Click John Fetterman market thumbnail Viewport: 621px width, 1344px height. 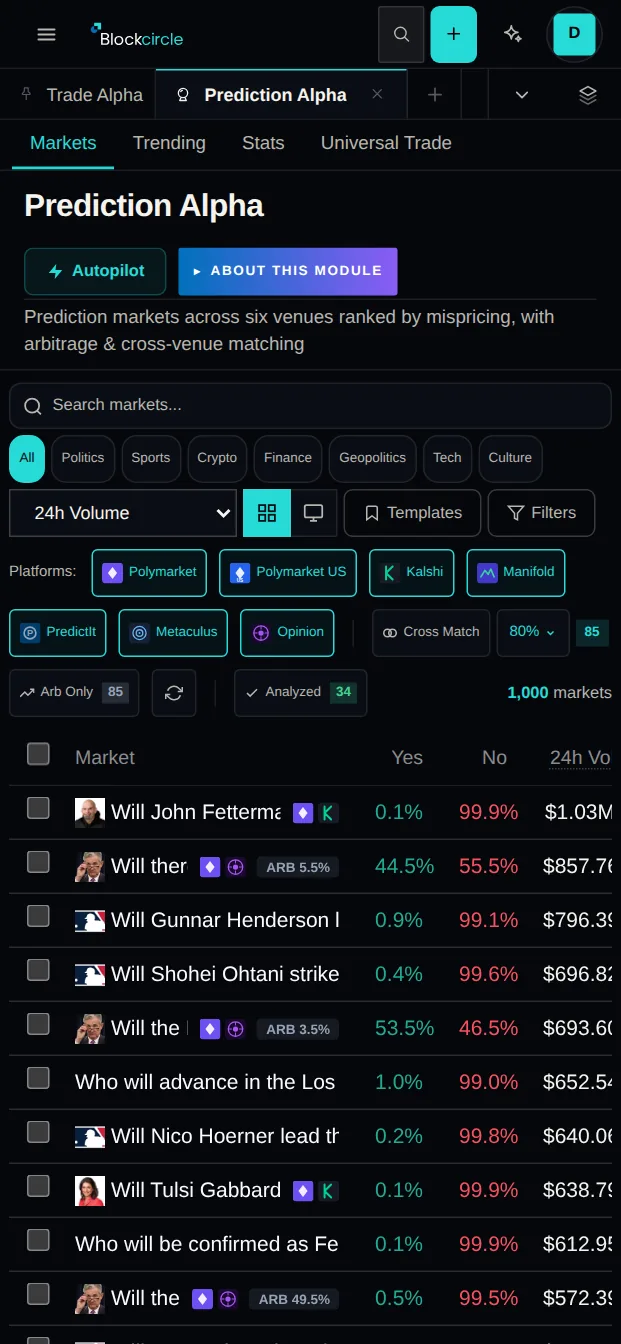pos(90,813)
